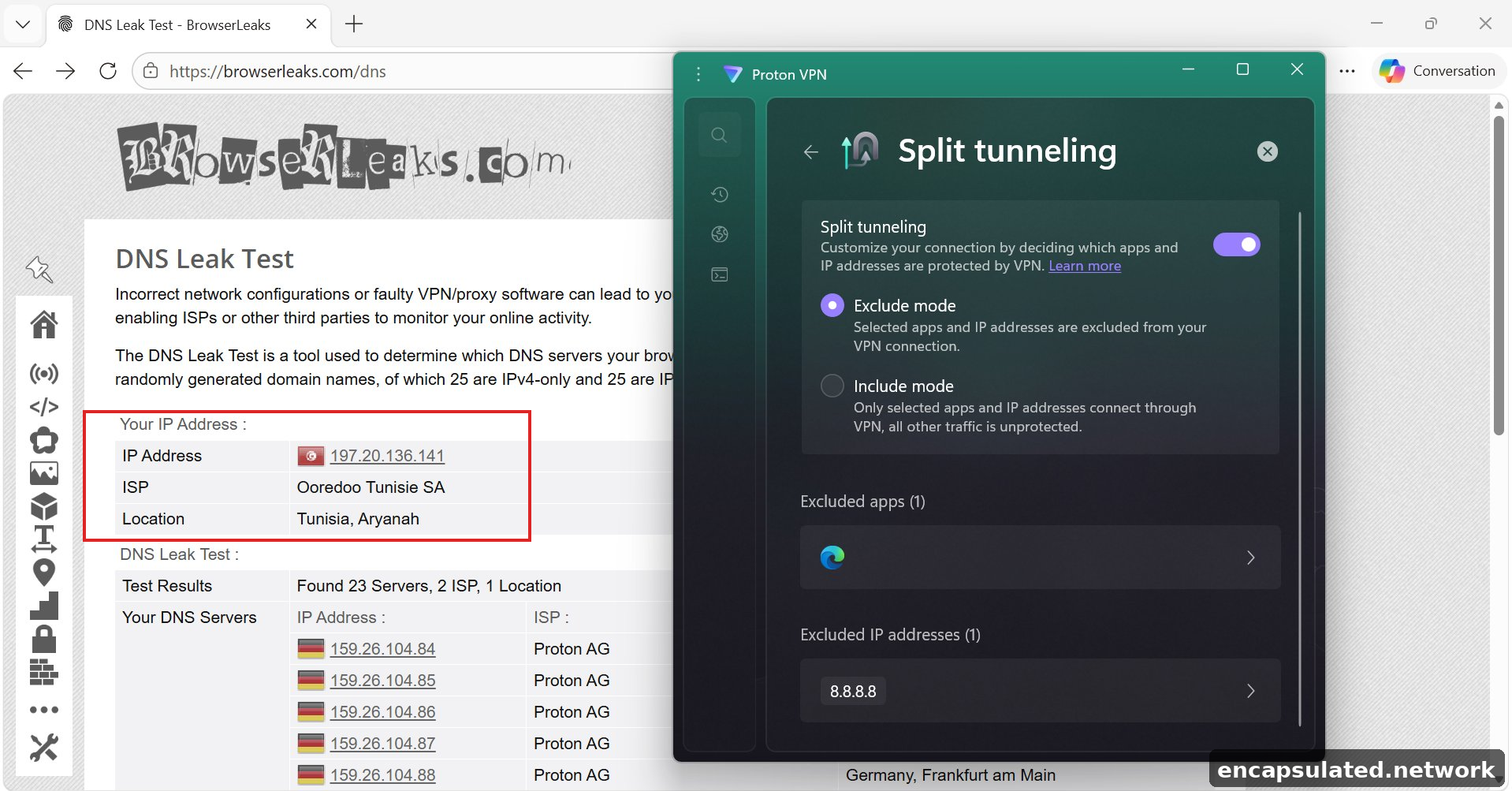The height and width of the screenshot is (791, 1512).
Task: Click the Proton VPN logo icon
Action: tap(733, 74)
